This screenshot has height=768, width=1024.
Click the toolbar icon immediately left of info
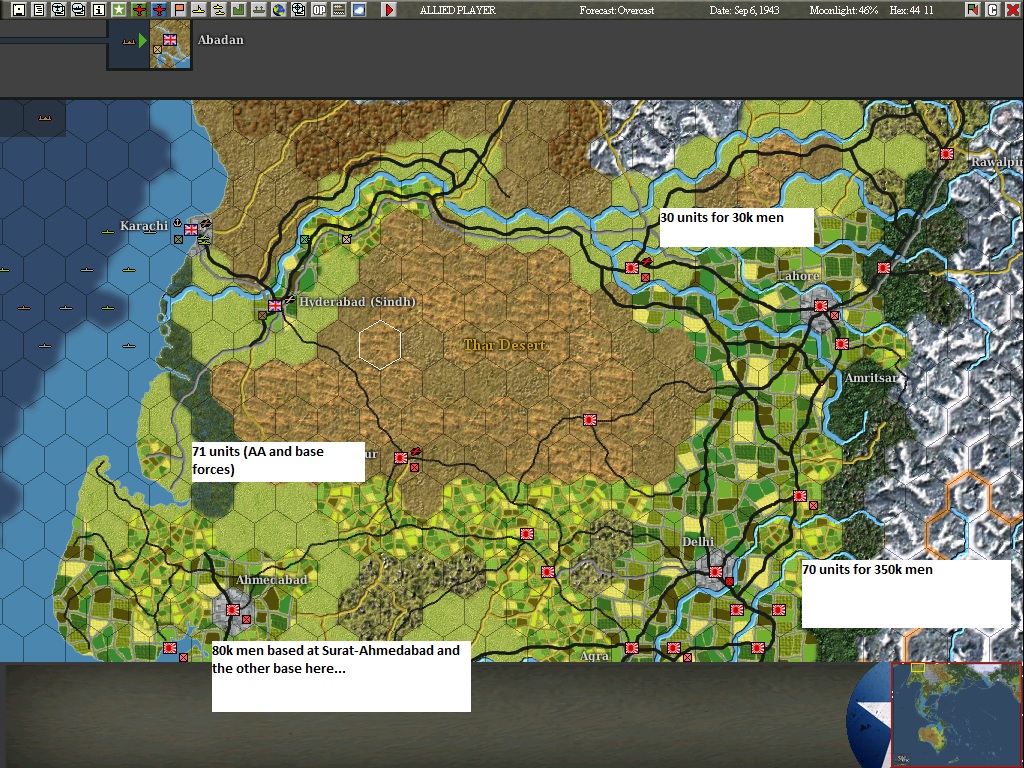78,10
